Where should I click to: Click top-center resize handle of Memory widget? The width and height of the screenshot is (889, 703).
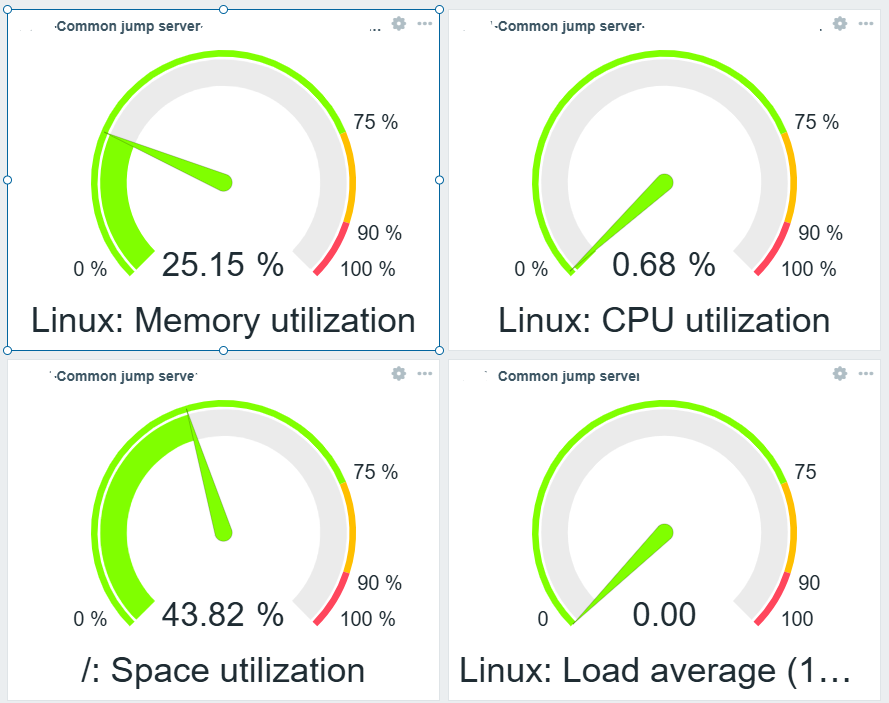pos(223,9)
